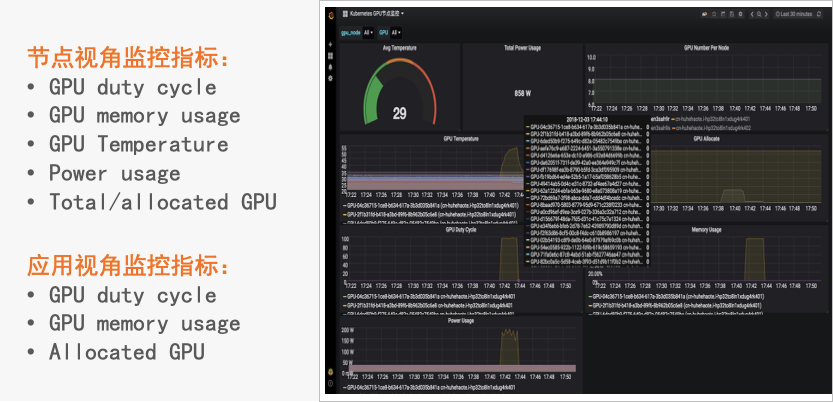Open the Avg Temperature panel title menu
833x402 pixels.
tap(400, 48)
